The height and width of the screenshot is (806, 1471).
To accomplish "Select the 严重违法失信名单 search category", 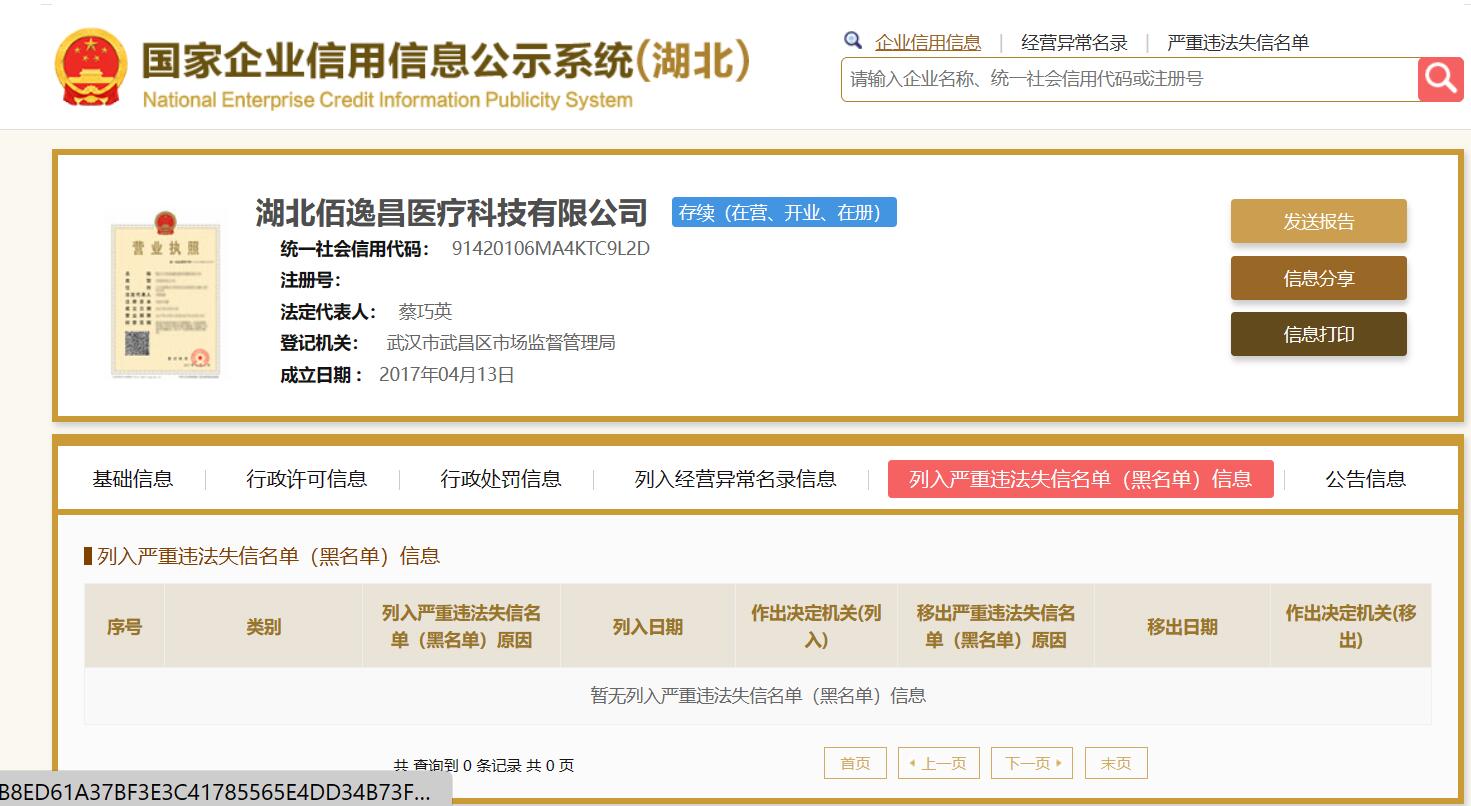I will 1238,42.
